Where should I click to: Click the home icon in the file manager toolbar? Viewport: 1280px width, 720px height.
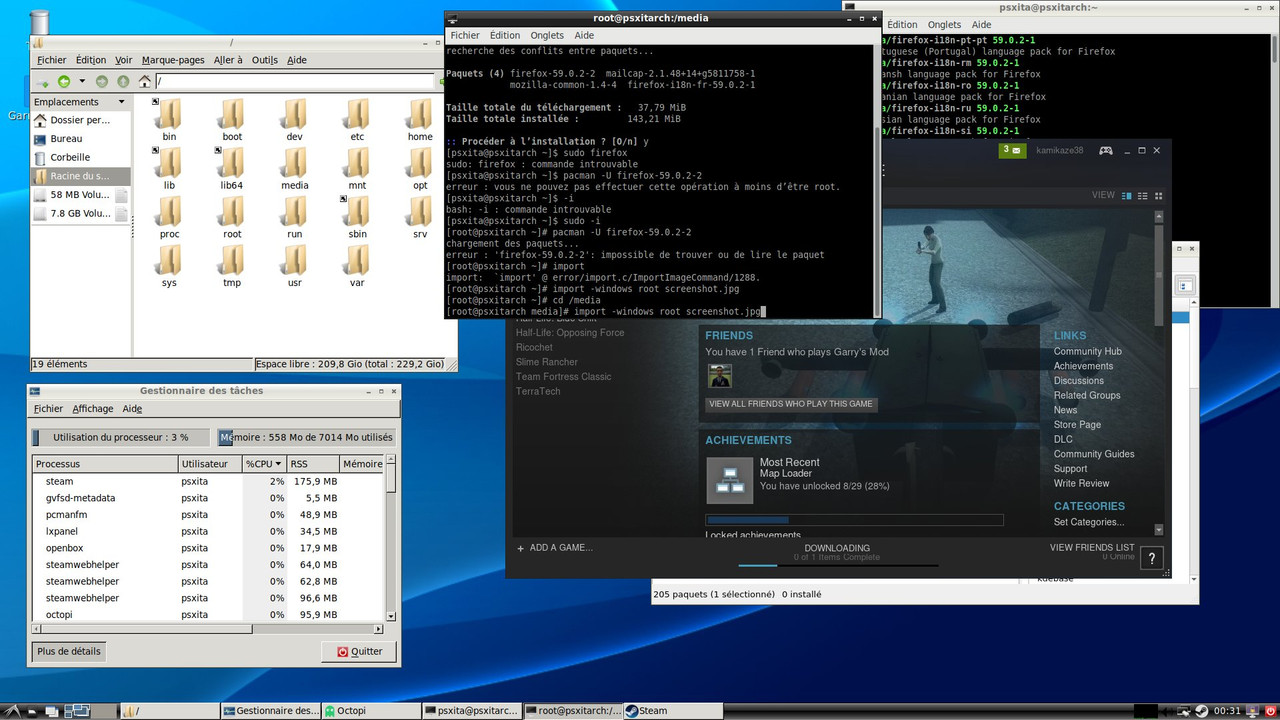(x=145, y=81)
